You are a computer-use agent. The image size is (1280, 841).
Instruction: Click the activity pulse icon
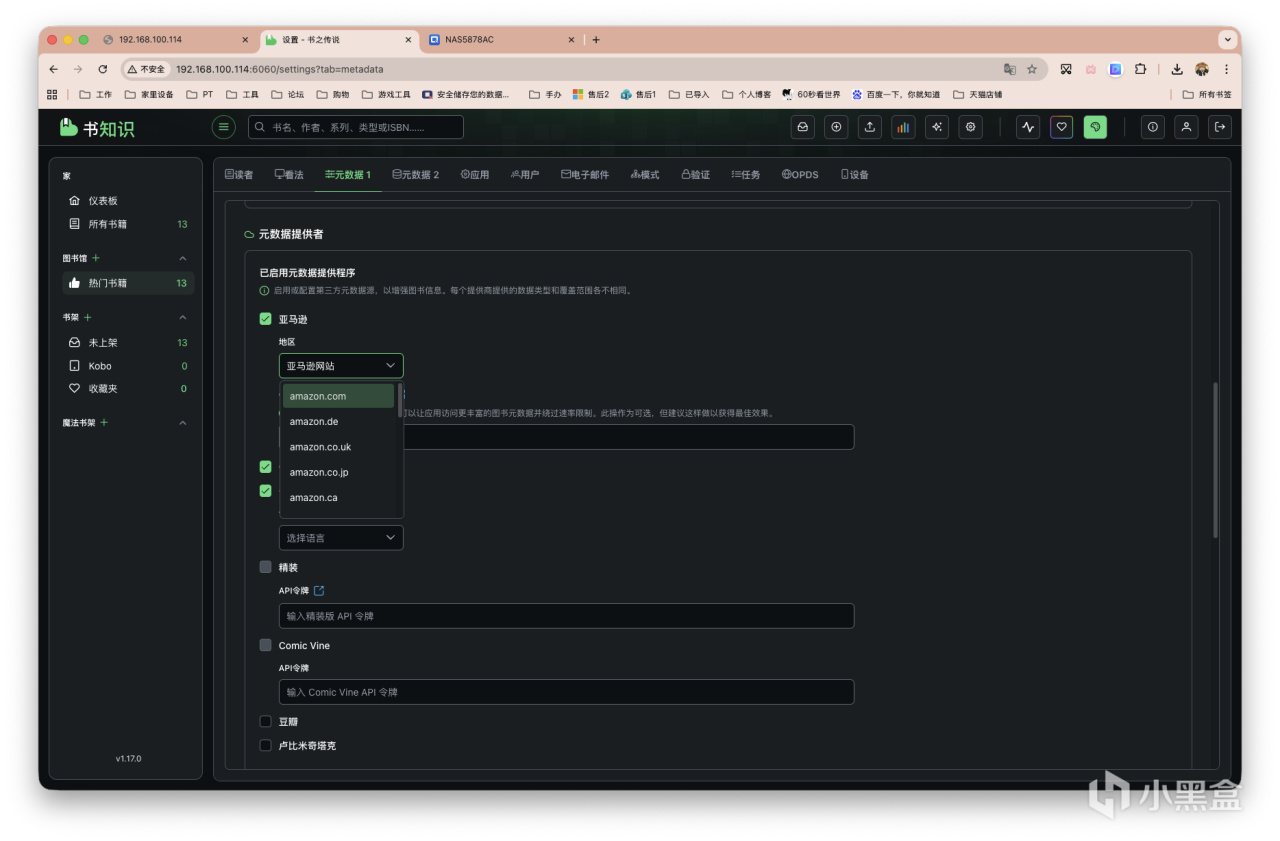click(x=1028, y=127)
